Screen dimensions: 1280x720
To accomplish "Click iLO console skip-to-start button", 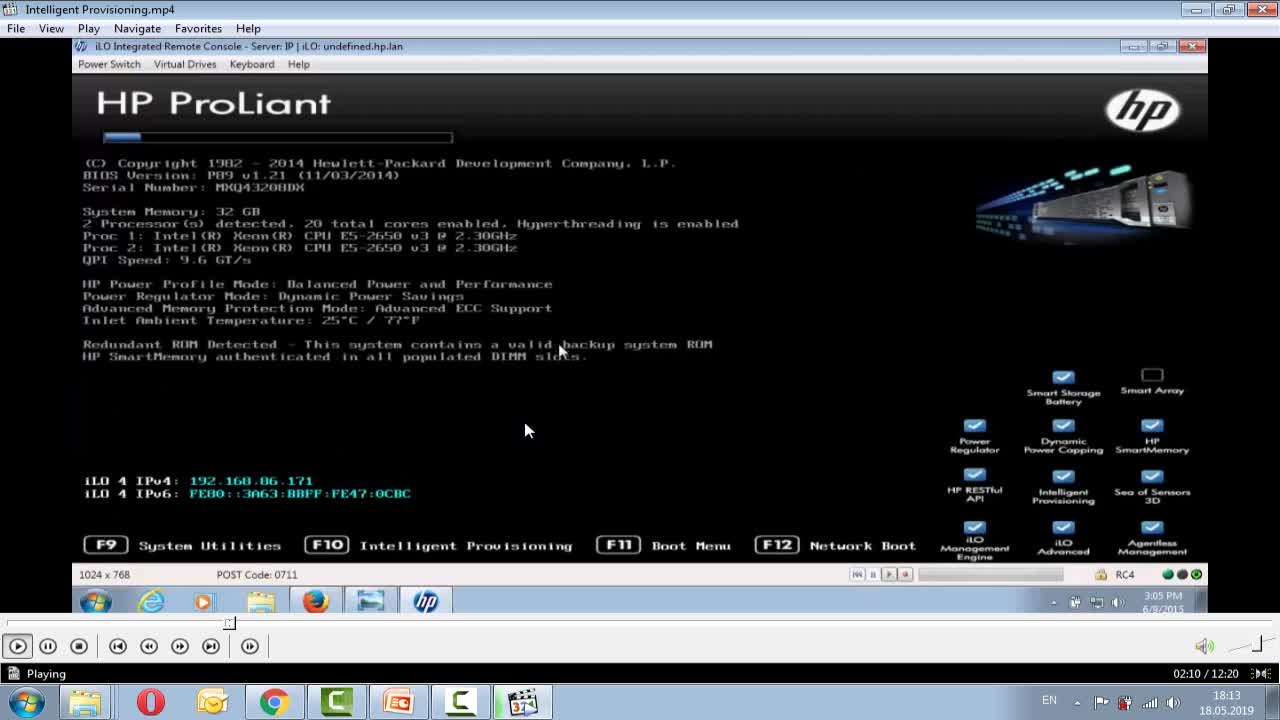I will tap(857, 574).
